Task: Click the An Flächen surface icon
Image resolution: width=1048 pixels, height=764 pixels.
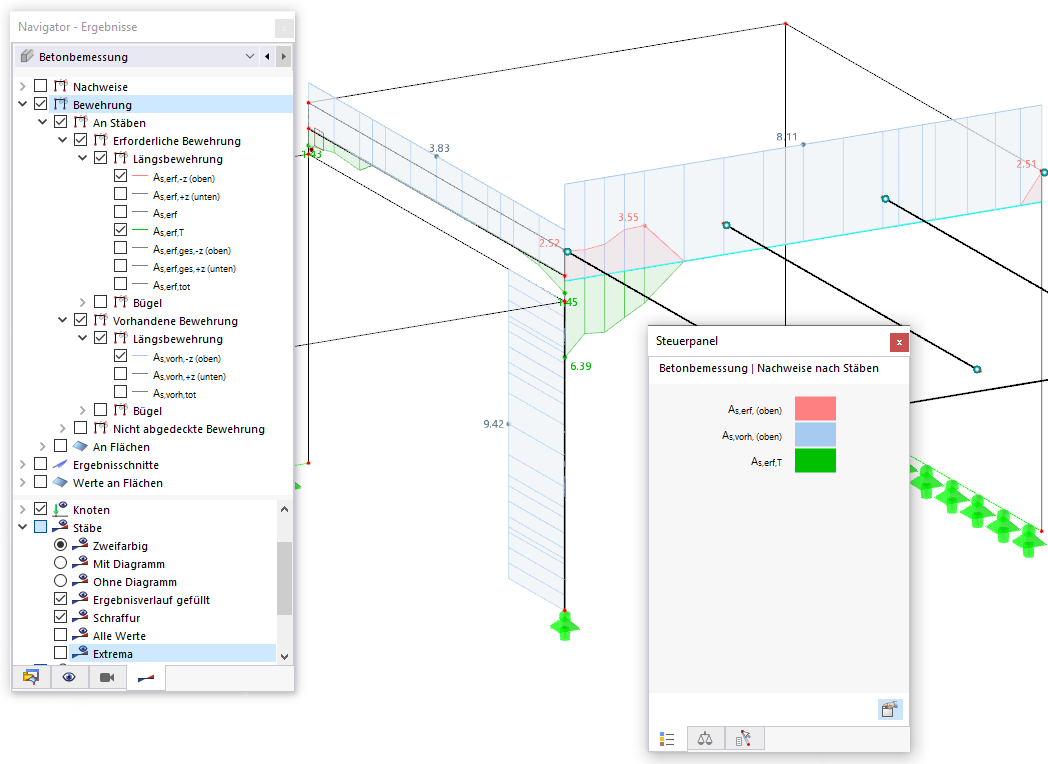Action: 80,446
